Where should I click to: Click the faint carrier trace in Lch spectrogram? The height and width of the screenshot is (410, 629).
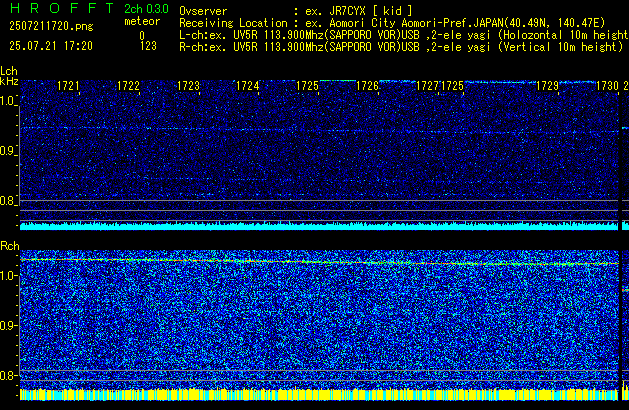click(x=319, y=130)
